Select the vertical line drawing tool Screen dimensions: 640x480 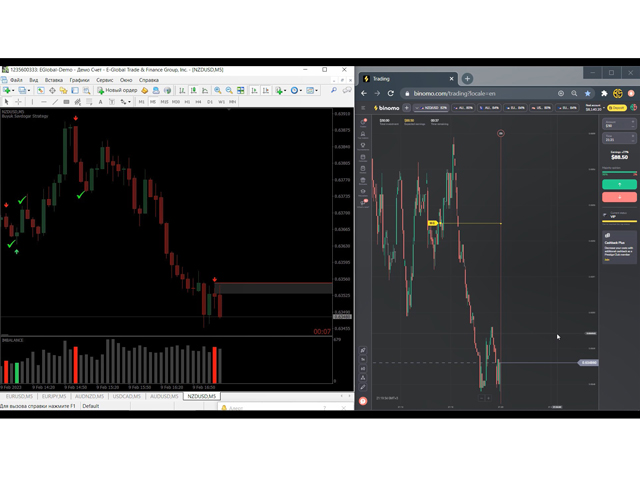click(32, 102)
